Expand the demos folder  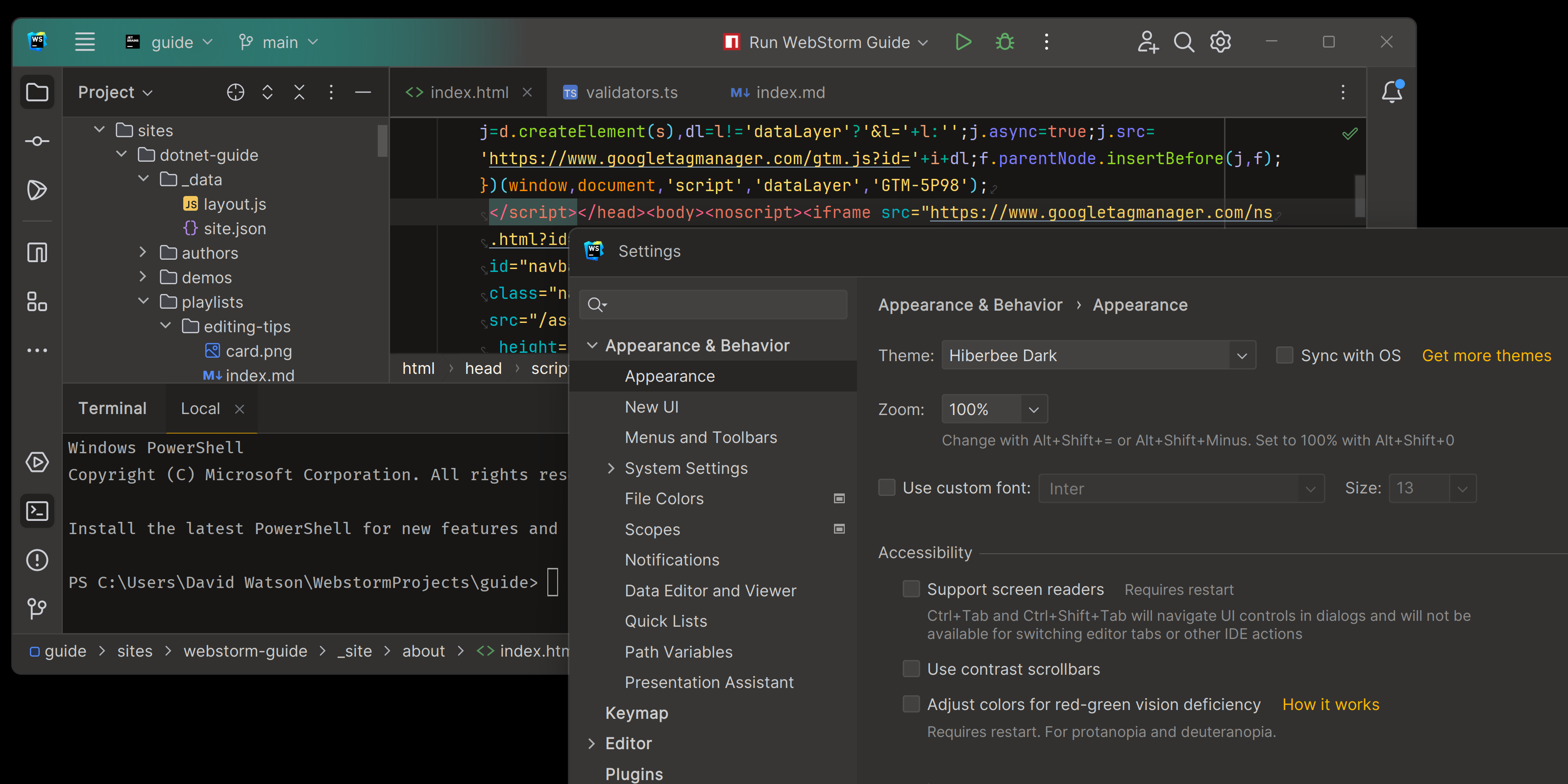click(143, 276)
